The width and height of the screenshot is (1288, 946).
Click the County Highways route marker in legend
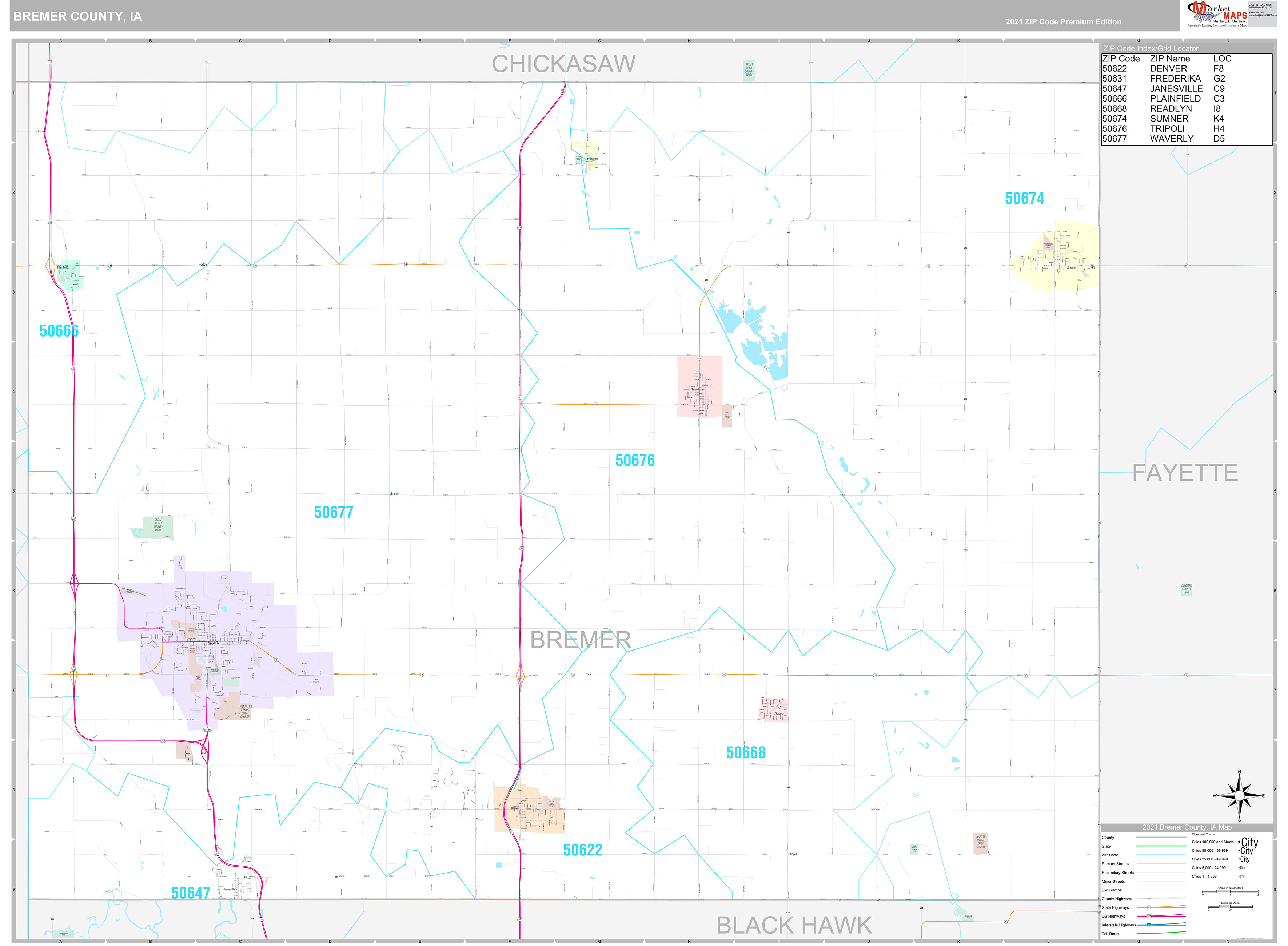[1149, 898]
